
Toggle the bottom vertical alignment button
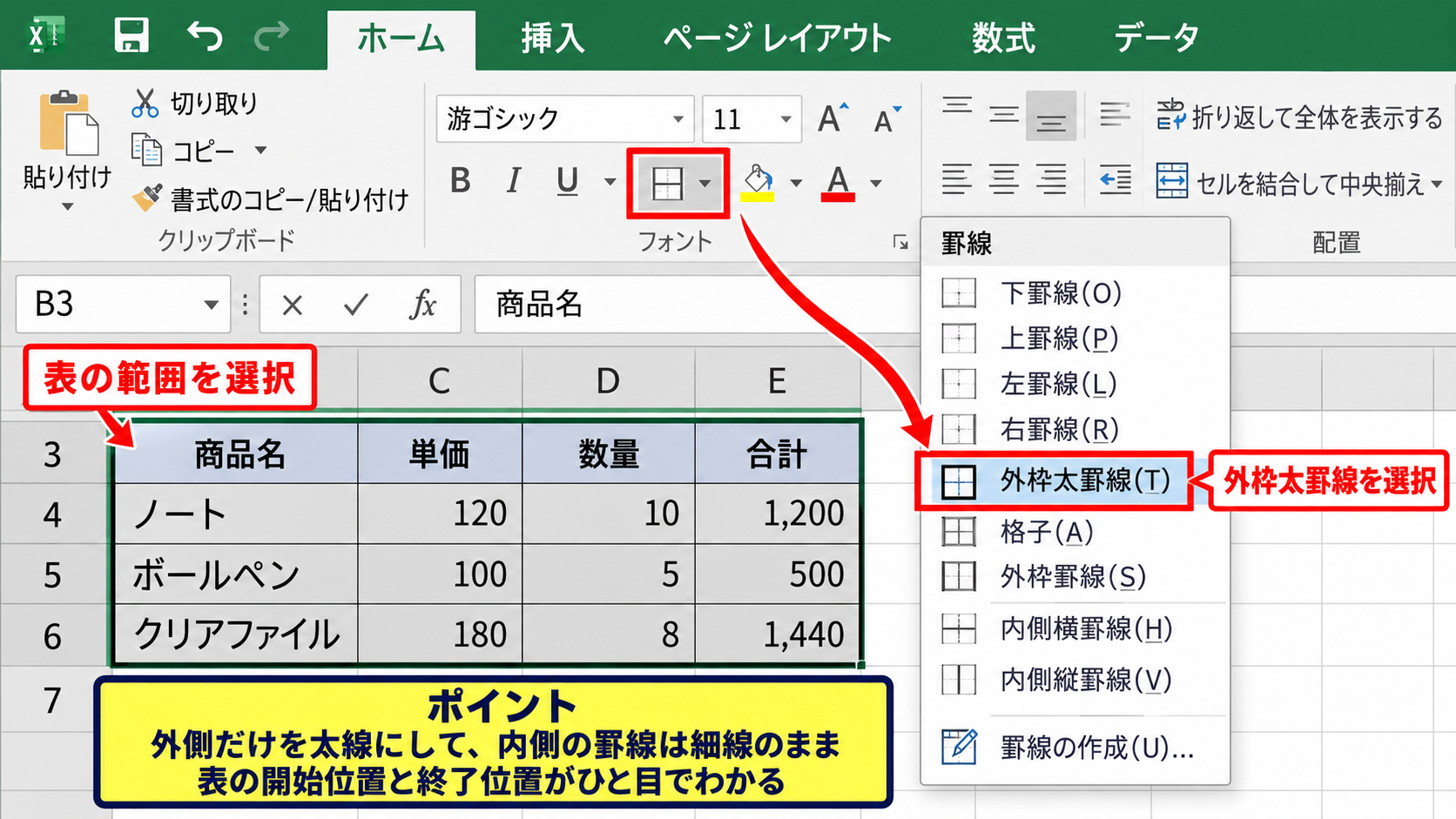click(x=1051, y=115)
